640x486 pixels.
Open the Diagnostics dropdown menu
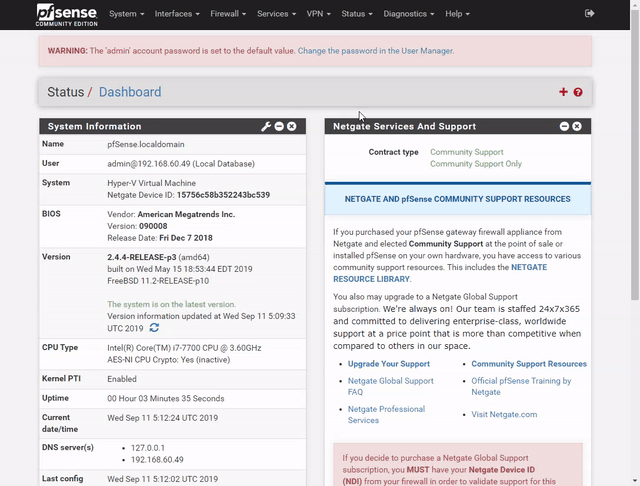point(409,14)
